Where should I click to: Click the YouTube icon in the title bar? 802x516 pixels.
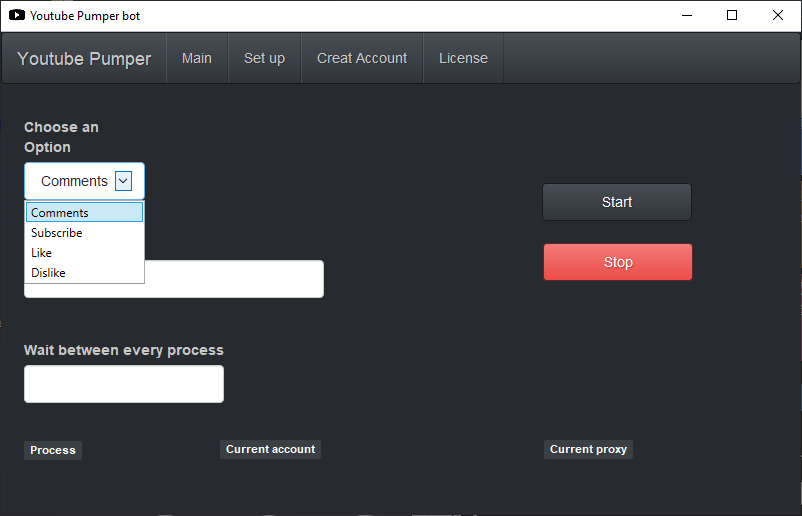tap(17, 15)
